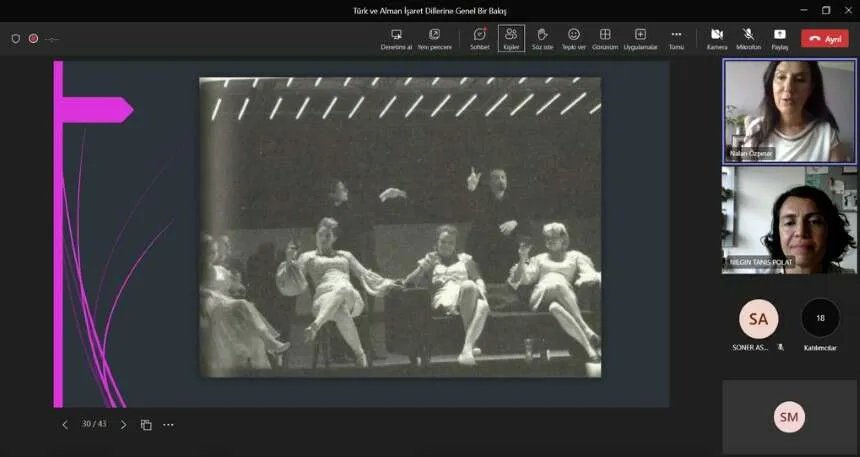
Task: Raise hand with 'Söz iste'
Action: pos(542,35)
